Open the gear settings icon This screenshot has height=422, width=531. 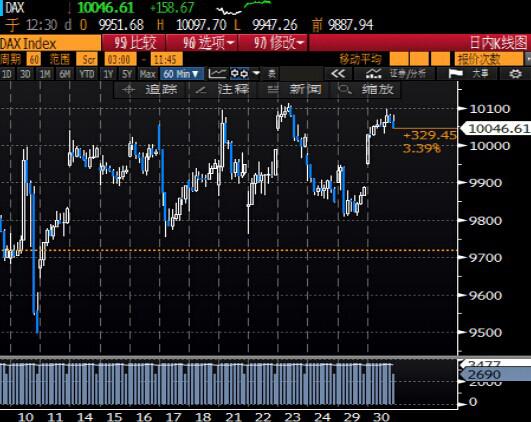pos(515,73)
